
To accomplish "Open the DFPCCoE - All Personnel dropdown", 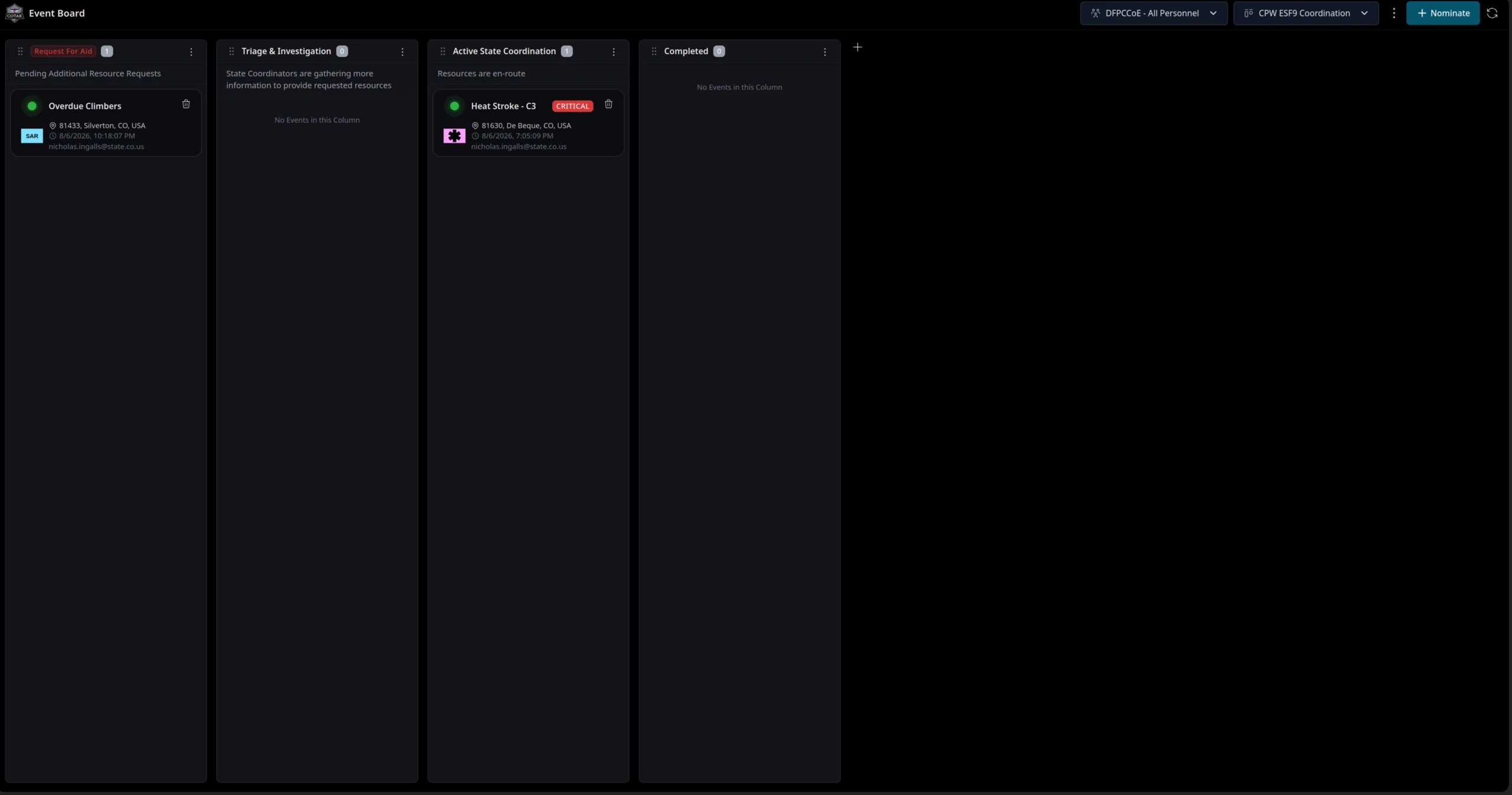I will pyautogui.click(x=1153, y=13).
